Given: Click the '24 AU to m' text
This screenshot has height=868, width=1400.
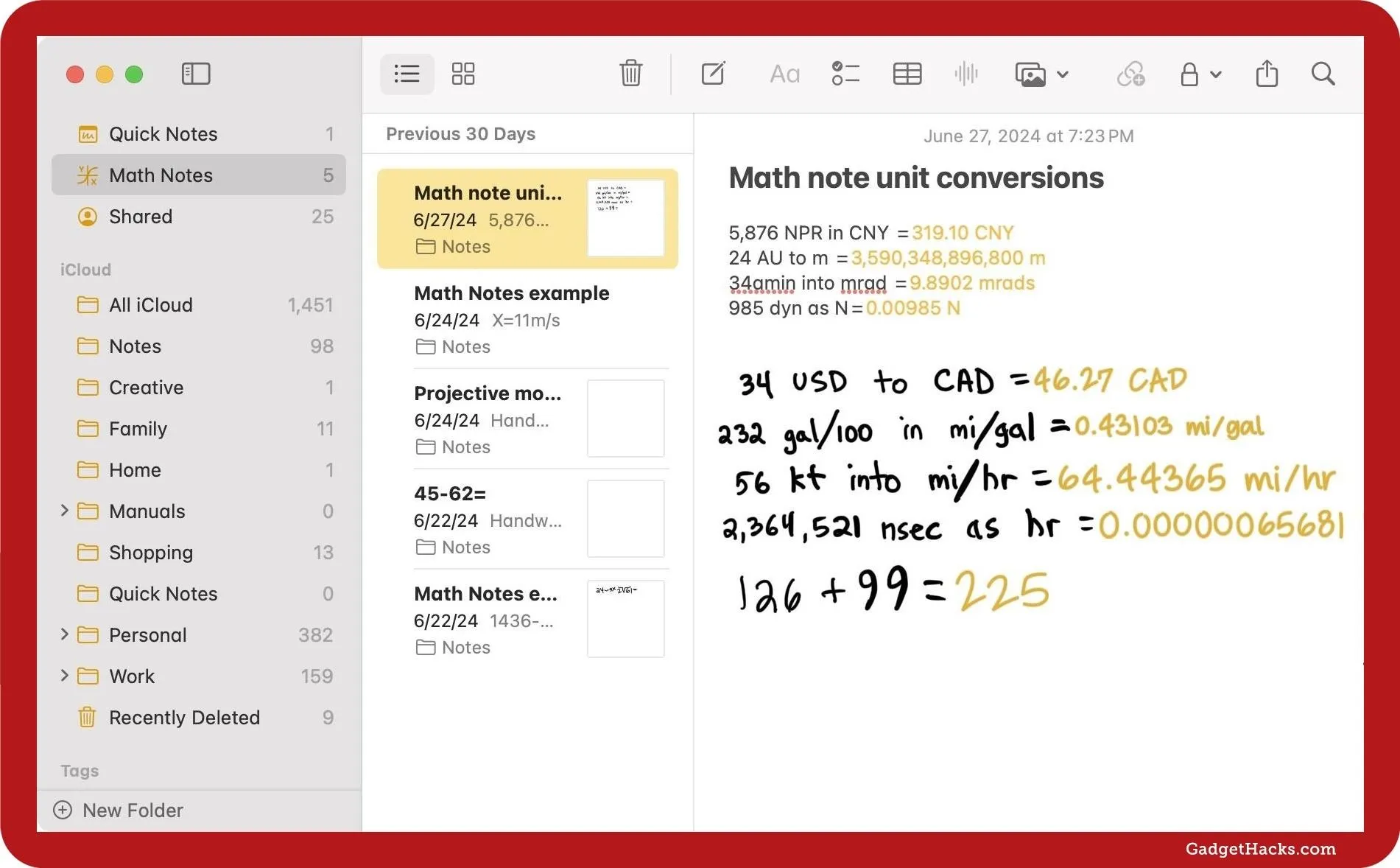Looking at the screenshot, I should click(778, 258).
